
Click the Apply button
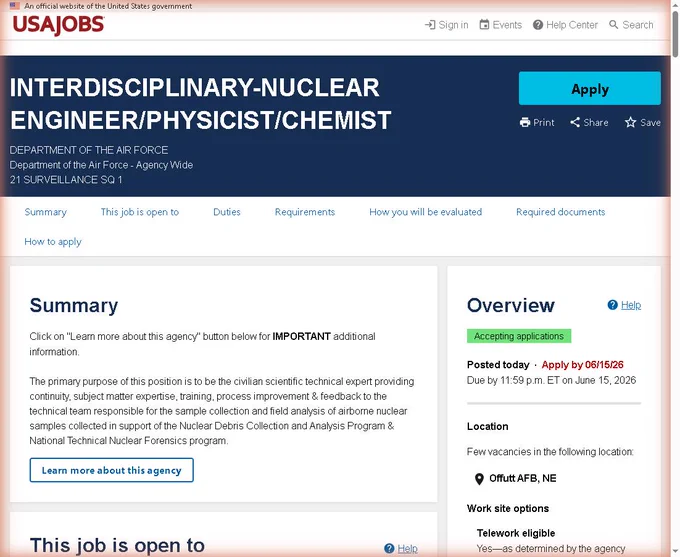[590, 88]
